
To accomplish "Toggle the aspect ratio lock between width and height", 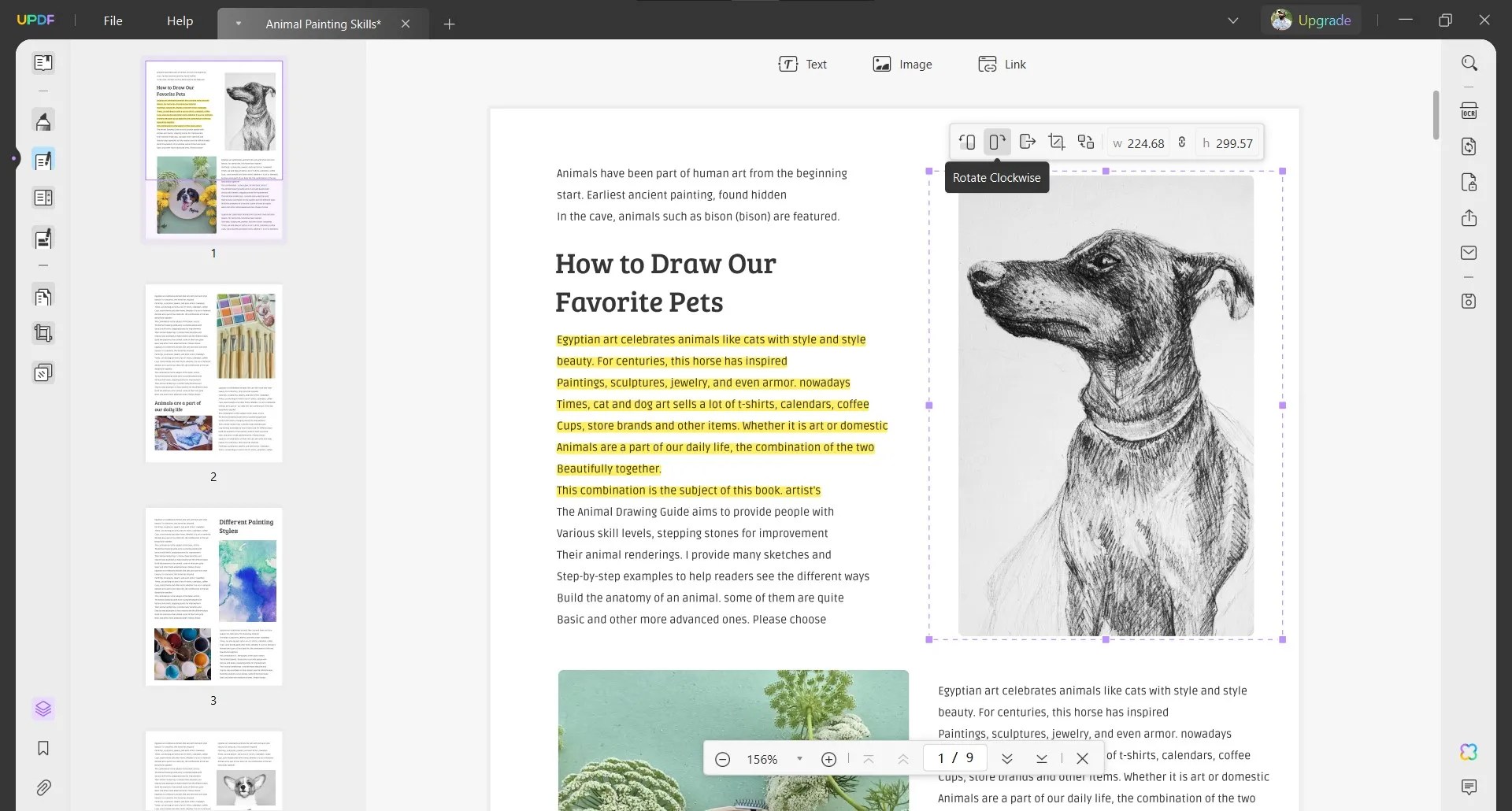I will [x=1182, y=143].
